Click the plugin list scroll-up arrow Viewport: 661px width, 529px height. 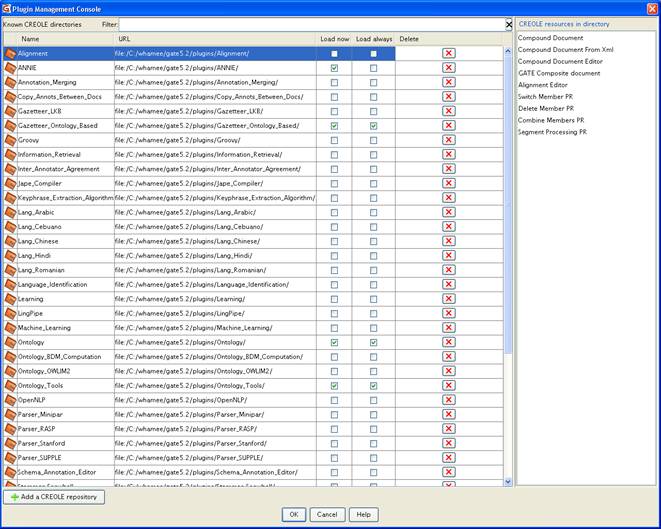[508, 51]
